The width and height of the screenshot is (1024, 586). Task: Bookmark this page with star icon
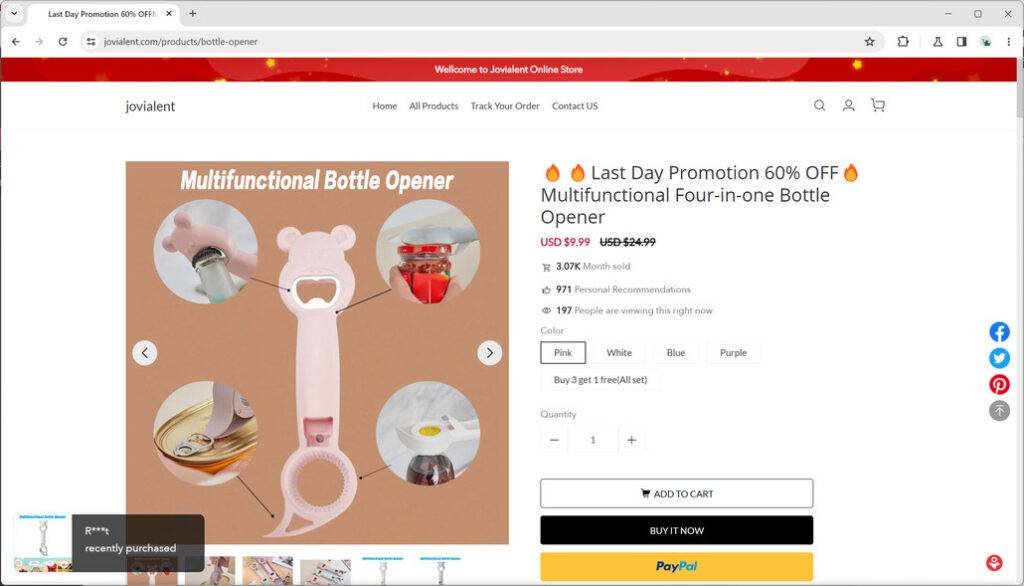click(x=869, y=42)
